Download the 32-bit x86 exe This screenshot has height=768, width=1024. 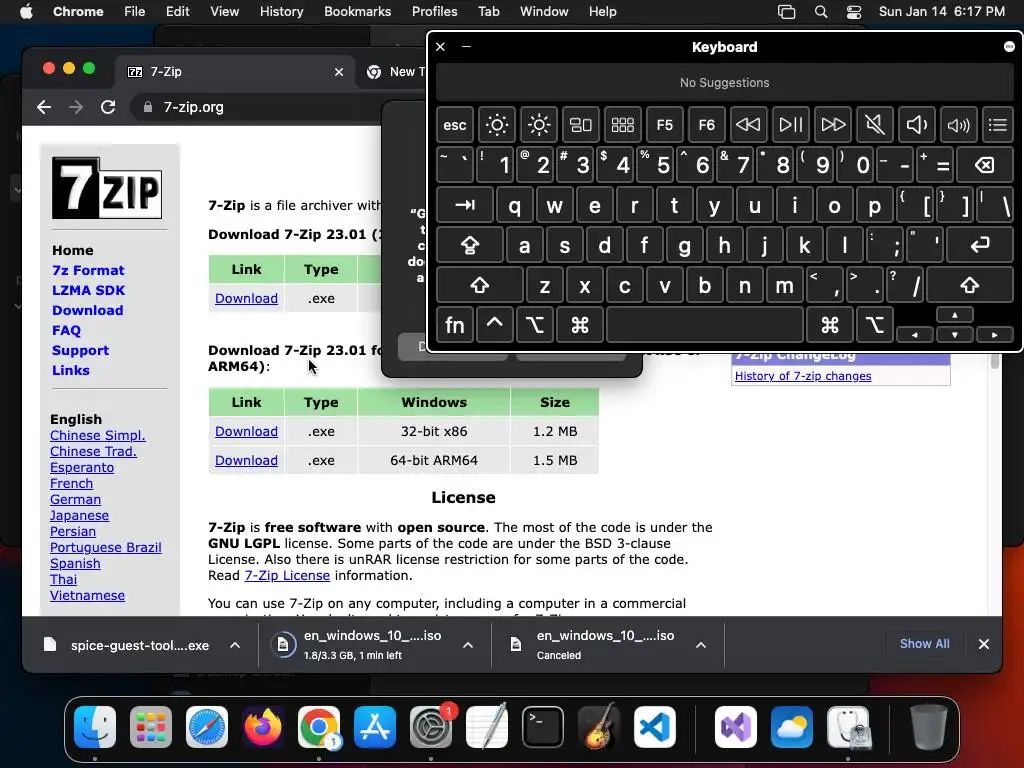tap(246, 432)
